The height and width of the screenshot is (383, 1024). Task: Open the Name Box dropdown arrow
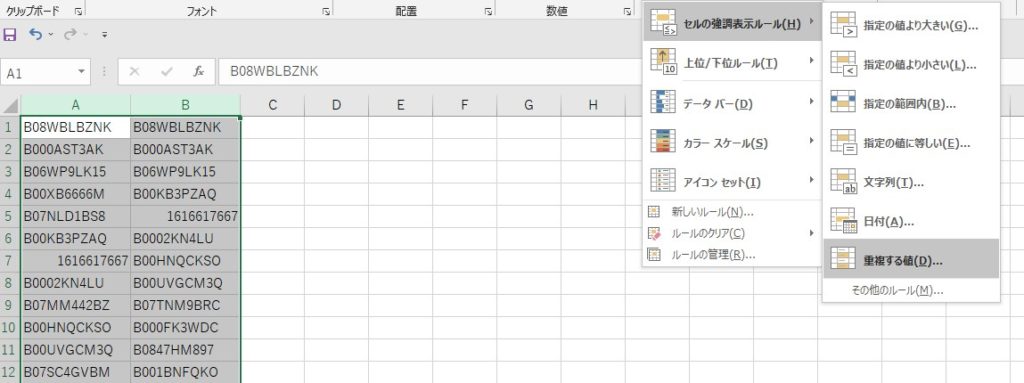(x=82, y=71)
